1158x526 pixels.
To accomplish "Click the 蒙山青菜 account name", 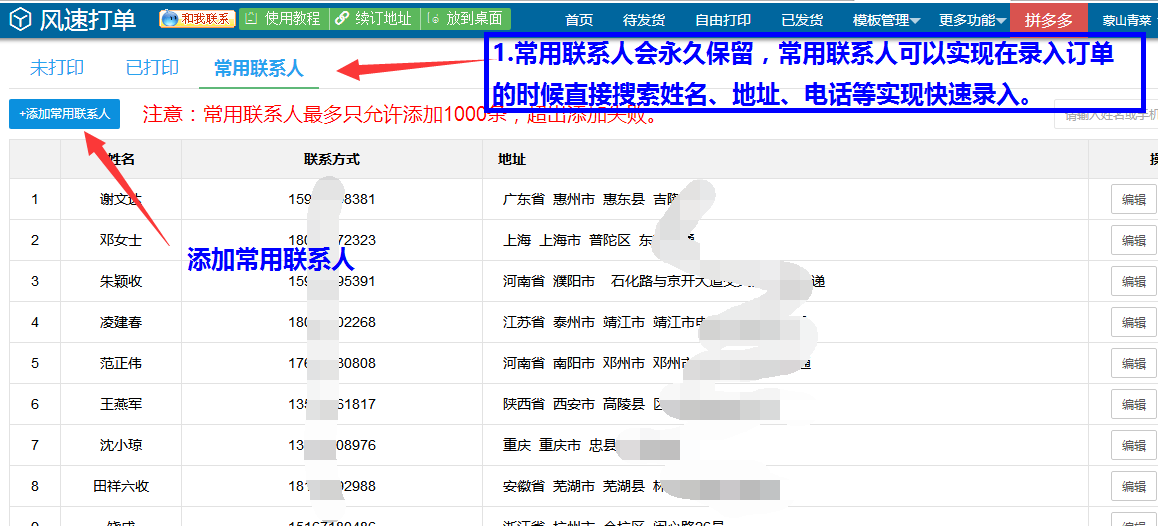I will (x=1127, y=21).
